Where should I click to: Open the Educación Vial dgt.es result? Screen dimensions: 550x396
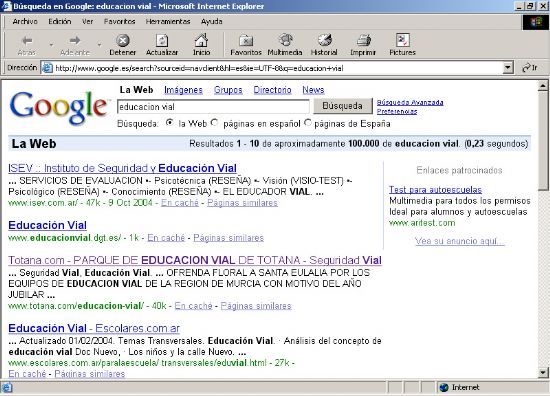click(47, 225)
